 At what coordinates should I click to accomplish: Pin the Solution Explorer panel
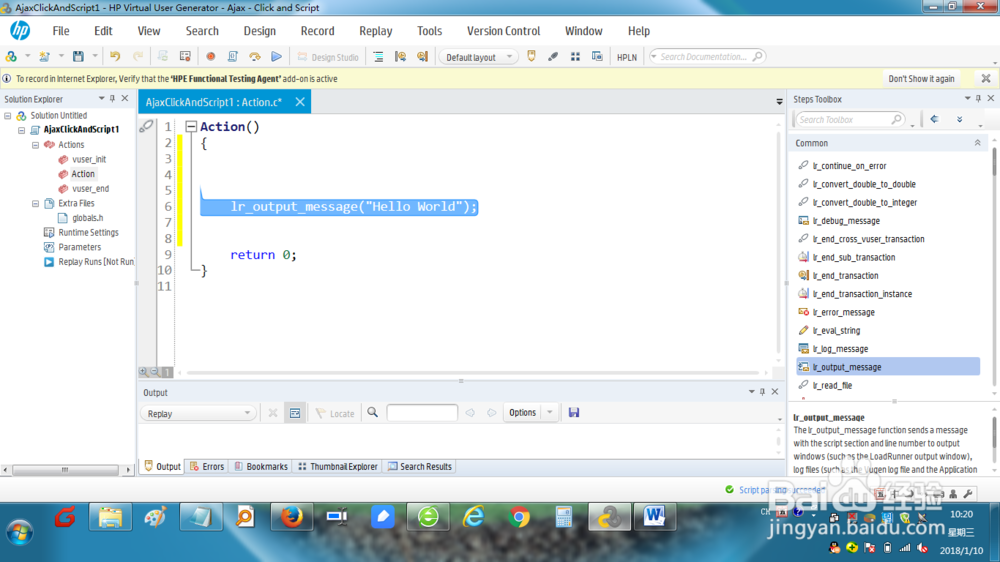pyautogui.click(x=112, y=99)
